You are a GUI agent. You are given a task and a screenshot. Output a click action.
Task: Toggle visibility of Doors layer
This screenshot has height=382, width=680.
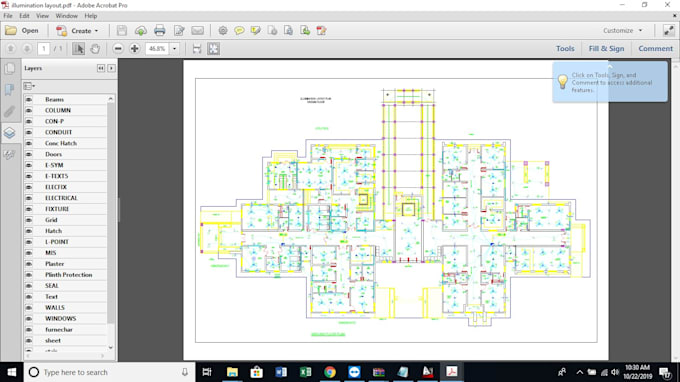[29, 154]
